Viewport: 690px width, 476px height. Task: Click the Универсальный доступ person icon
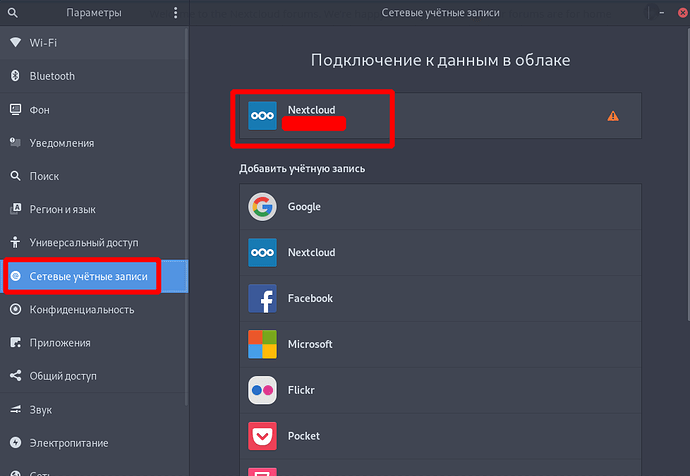(x=15, y=242)
